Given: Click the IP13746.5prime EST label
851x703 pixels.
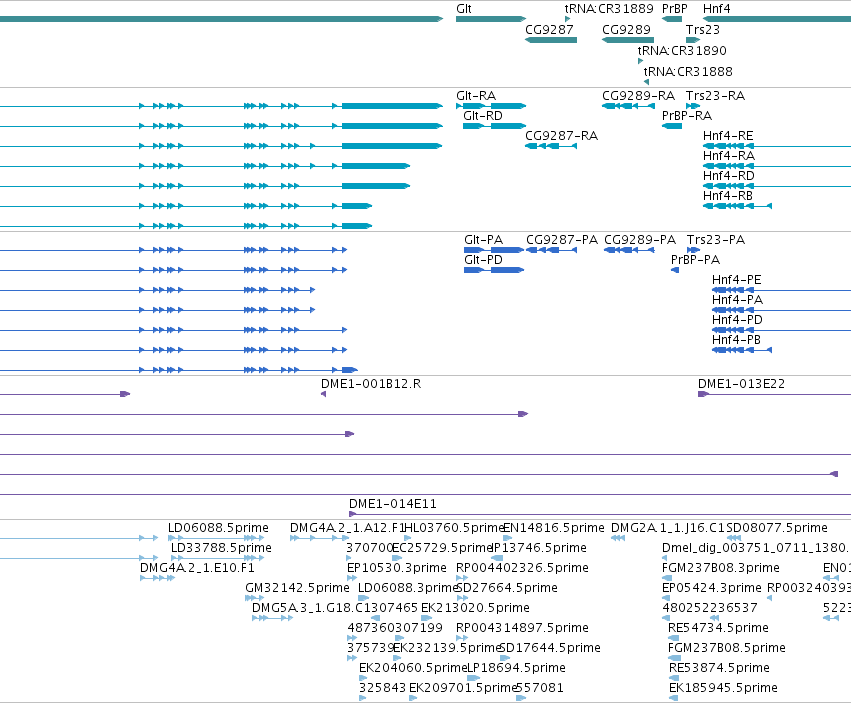Looking at the screenshot, I should (538, 548).
